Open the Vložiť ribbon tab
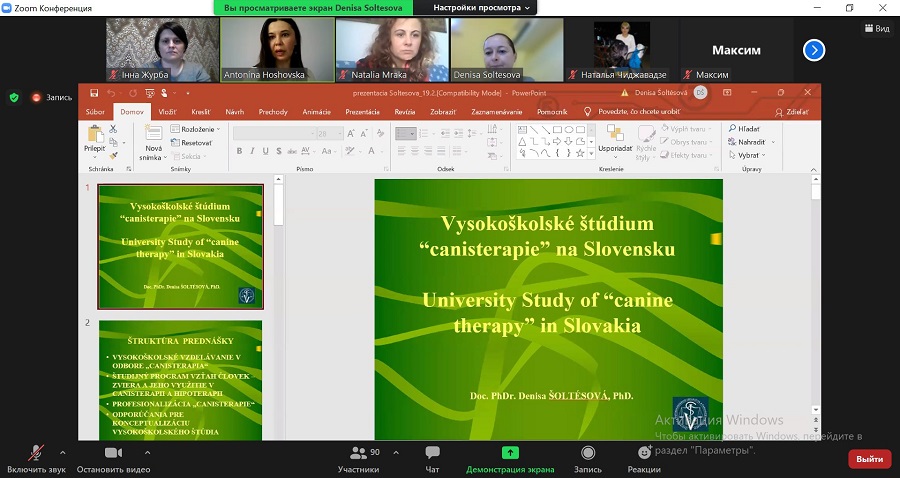The image size is (900, 478). click(167, 112)
